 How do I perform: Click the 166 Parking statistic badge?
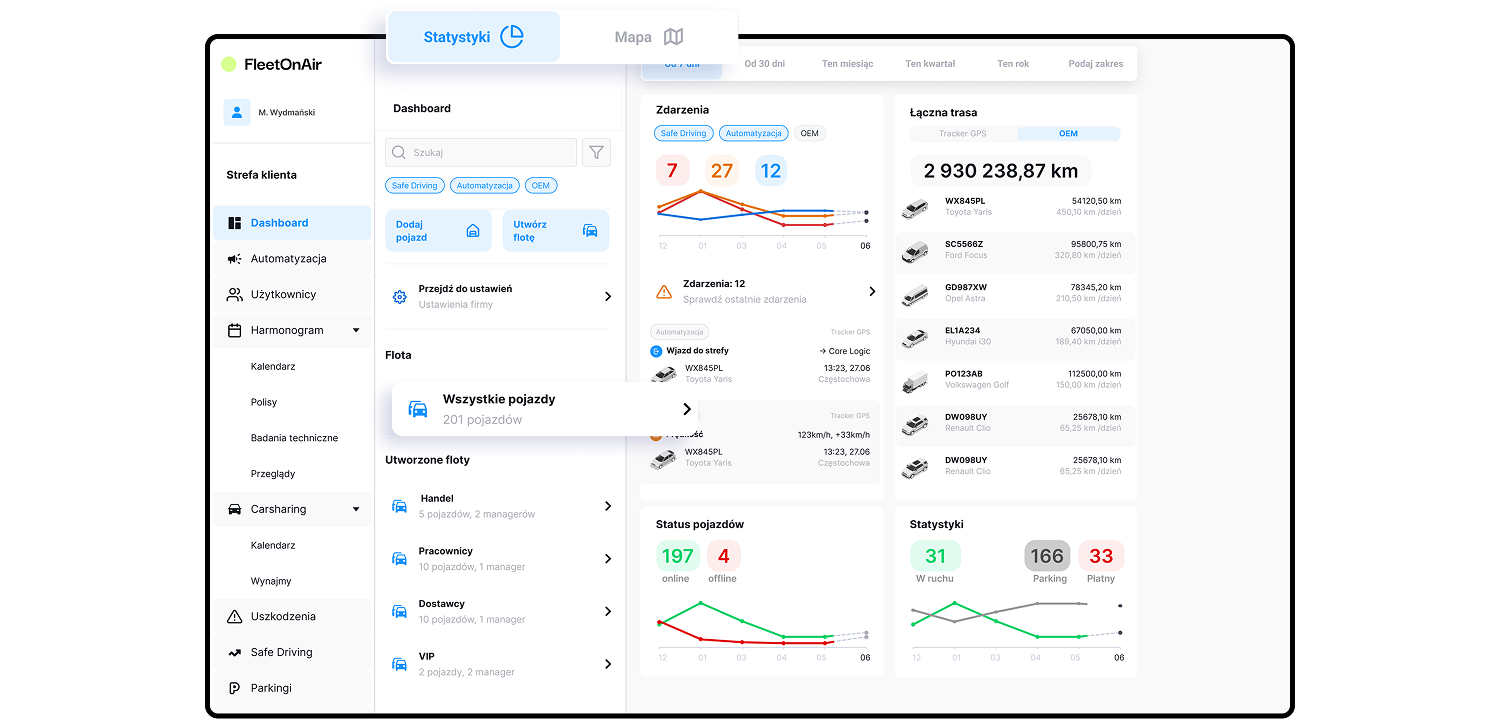(1047, 556)
